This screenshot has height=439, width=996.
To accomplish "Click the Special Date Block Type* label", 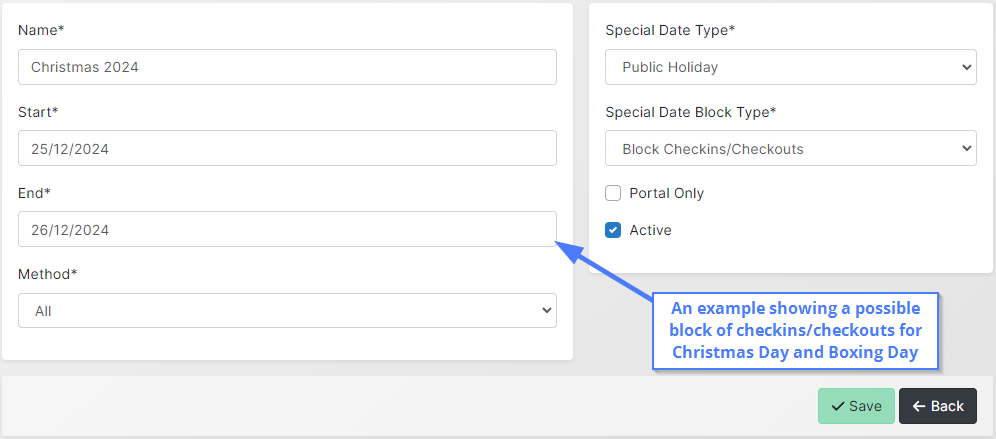I will 690,112.
